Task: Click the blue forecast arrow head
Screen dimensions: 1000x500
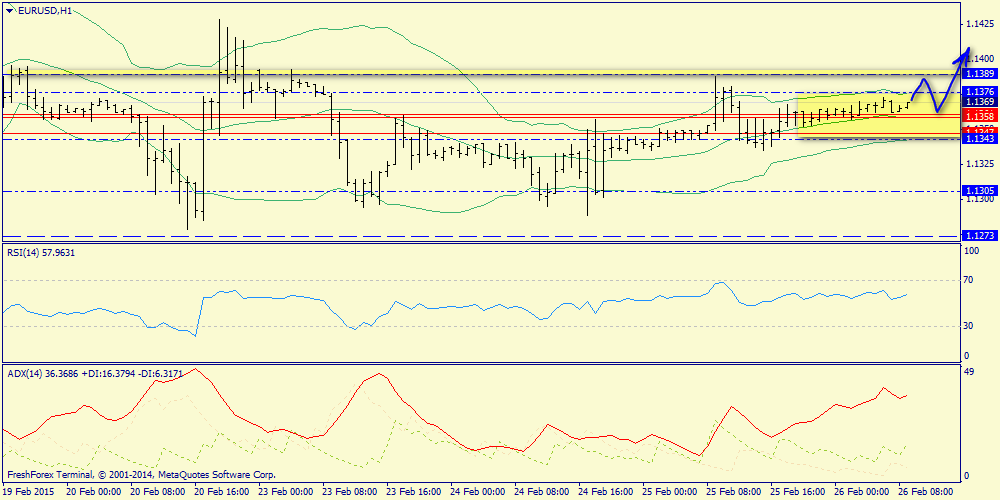Action: (966, 52)
